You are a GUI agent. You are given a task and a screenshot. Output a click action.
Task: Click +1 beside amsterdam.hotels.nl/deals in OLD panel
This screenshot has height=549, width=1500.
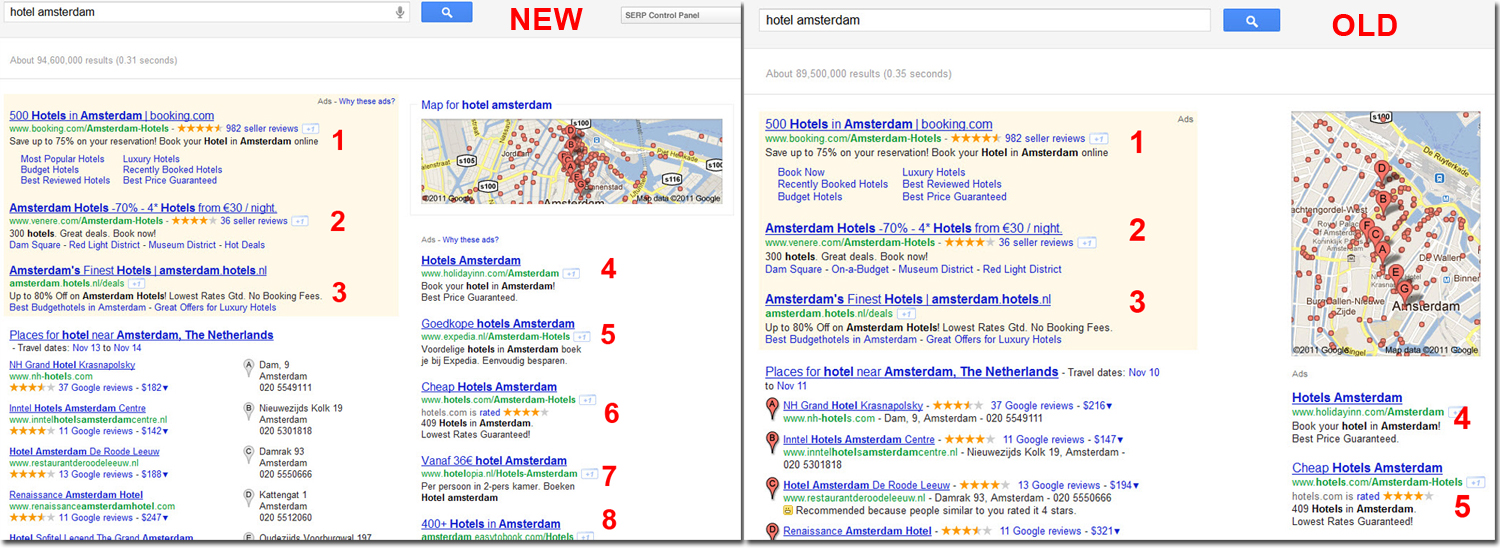point(906,314)
